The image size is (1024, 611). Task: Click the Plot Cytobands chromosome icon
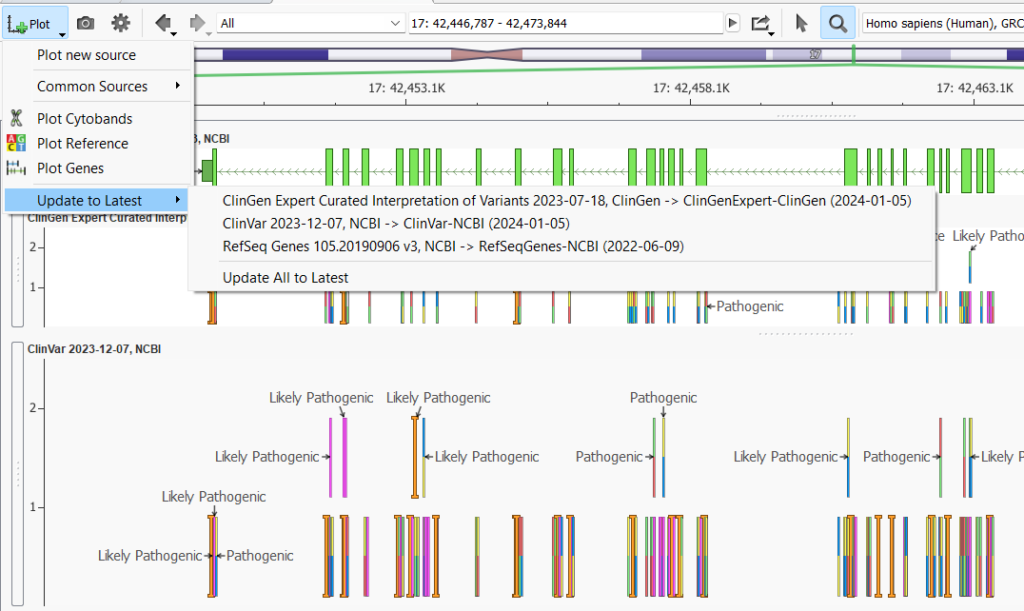click(x=16, y=118)
